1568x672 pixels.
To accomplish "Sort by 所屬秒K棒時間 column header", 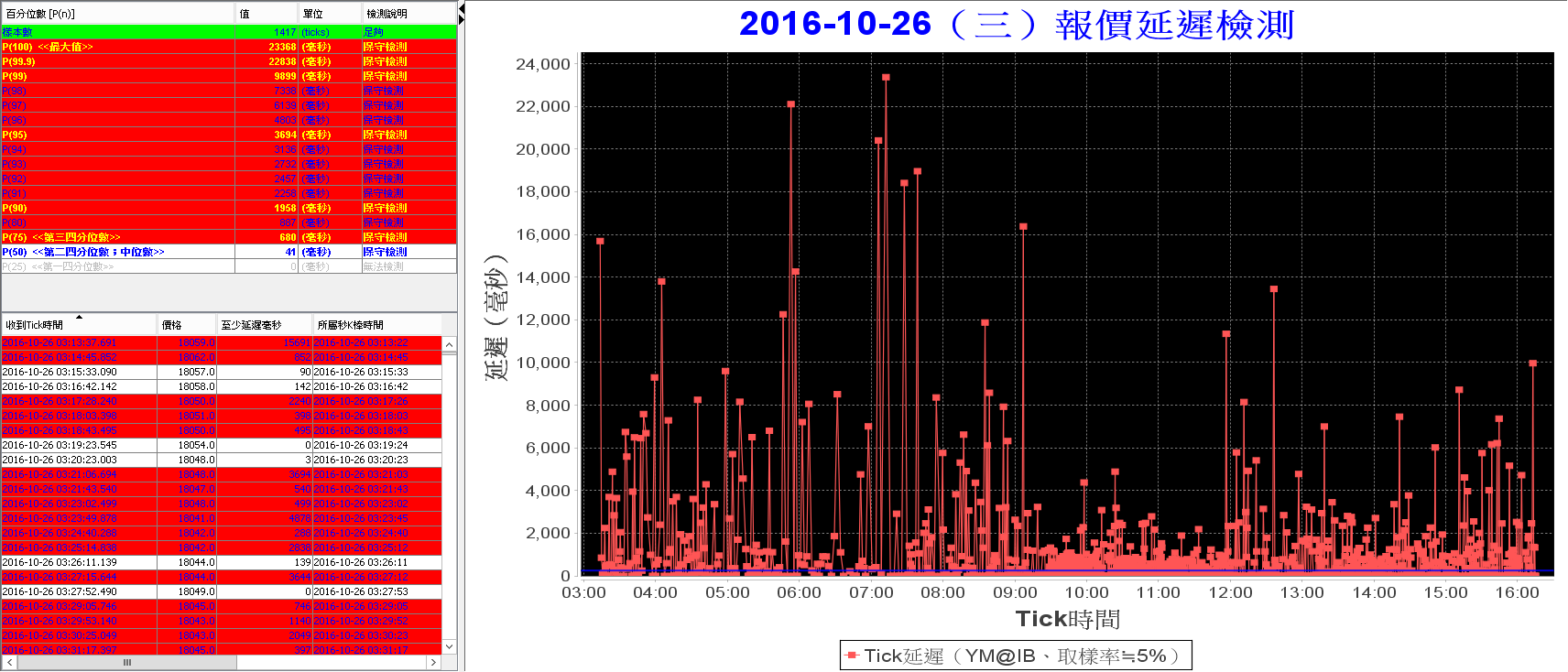I will (x=377, y=325).
